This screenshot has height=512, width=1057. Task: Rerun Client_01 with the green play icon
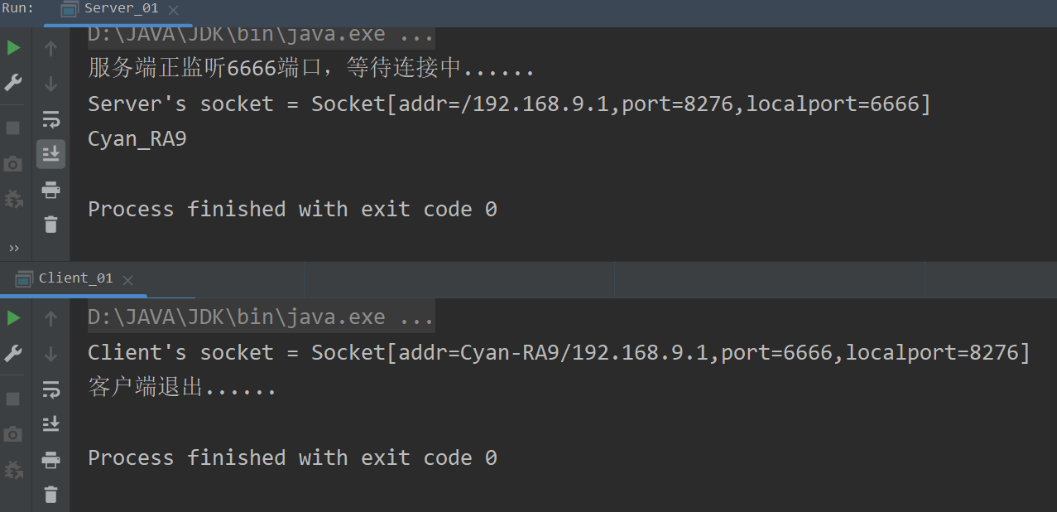[13, 318]
